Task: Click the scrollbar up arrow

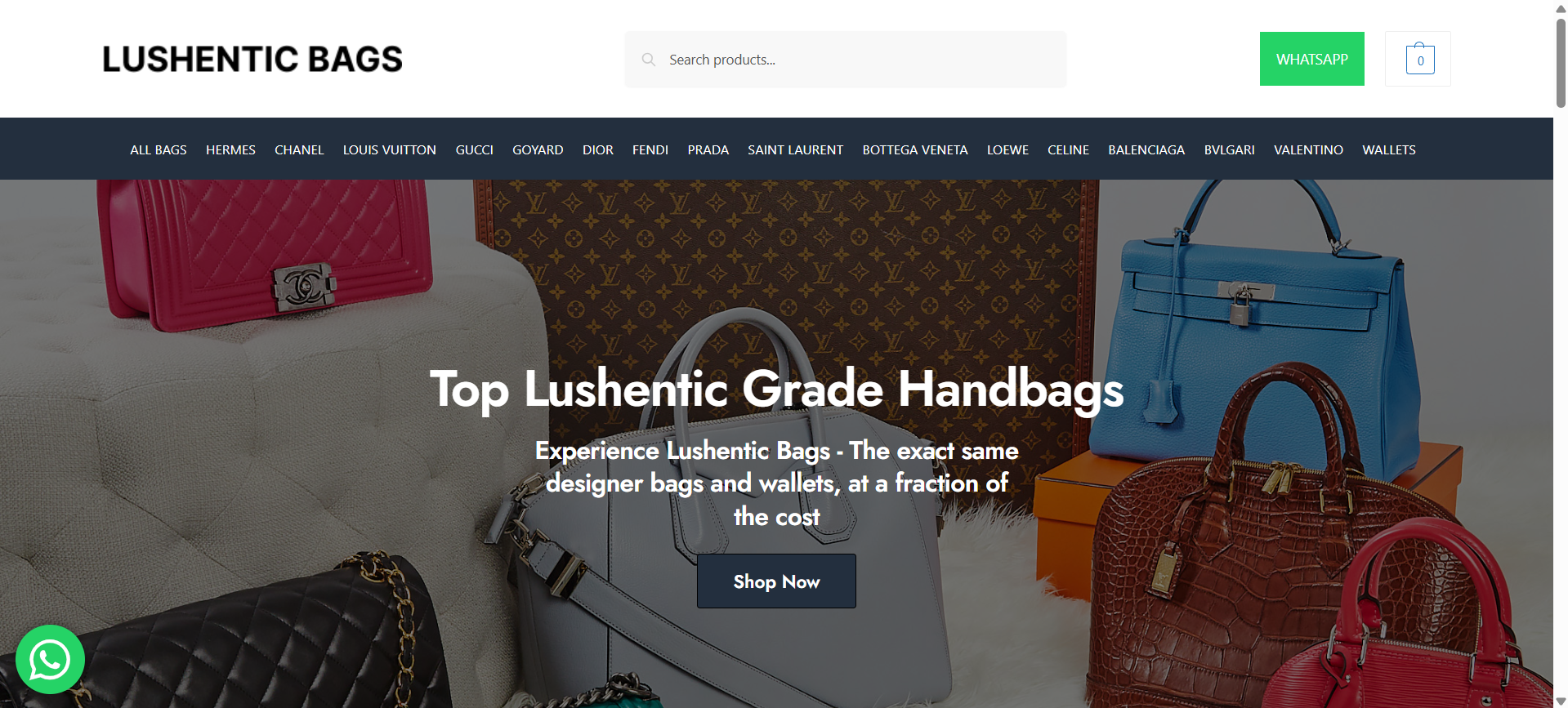Action: tap(1561, 7)
